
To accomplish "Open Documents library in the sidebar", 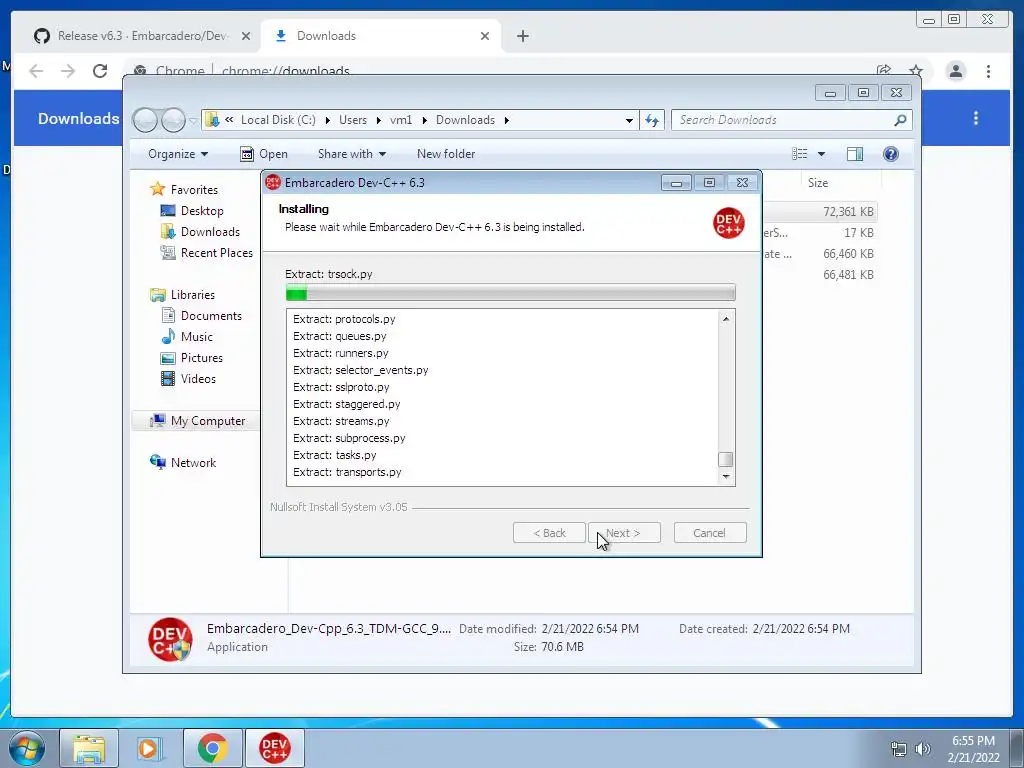I will point(211,316).
